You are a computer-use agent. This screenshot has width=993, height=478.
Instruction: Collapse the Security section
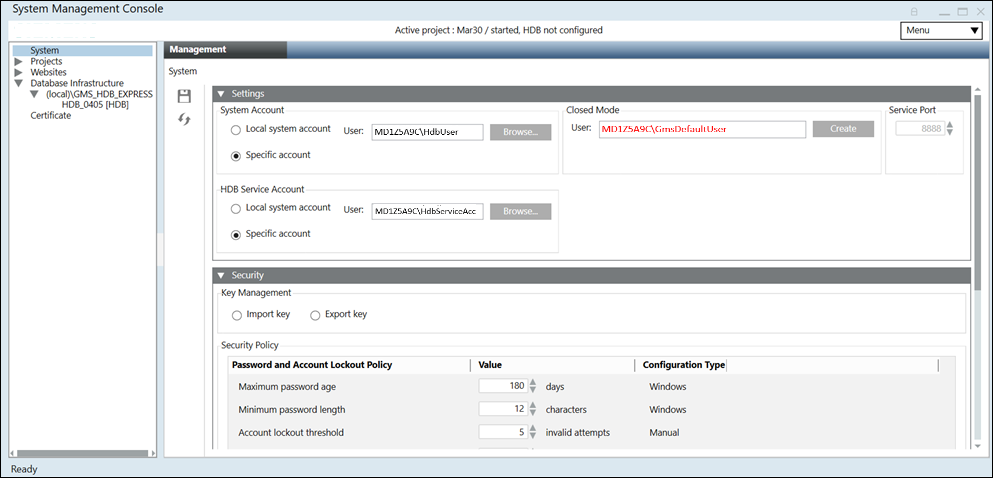(x=221, y=275)
